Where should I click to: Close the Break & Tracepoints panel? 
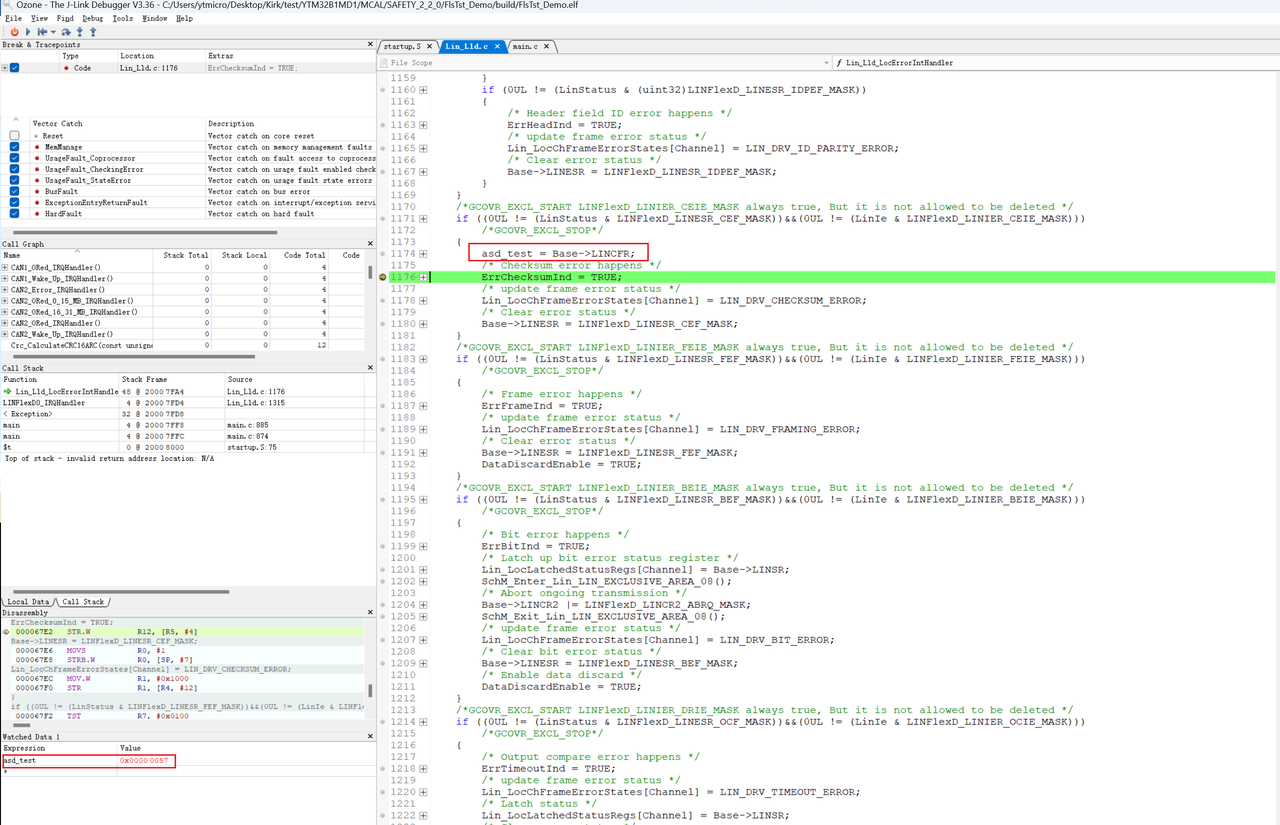(x=370, y=44)
